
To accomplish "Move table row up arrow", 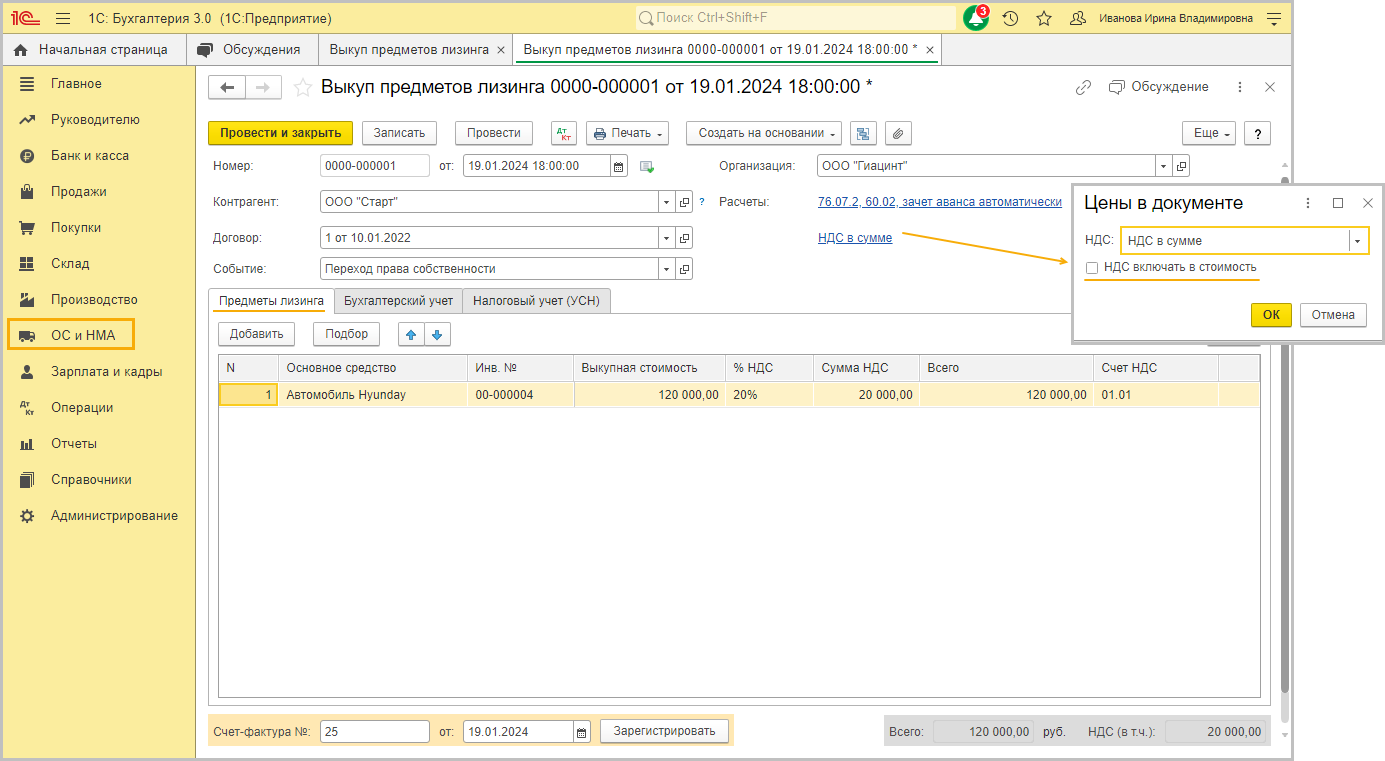I will point(410,334).
